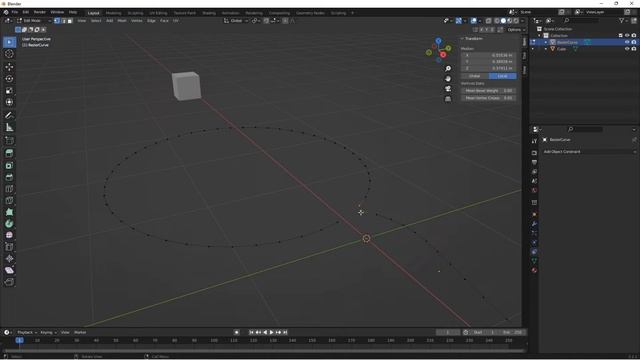Select the Extrude Region tool
Image resolution: width=640 pixels, height=360 pixels.
(x=9, y=153)
